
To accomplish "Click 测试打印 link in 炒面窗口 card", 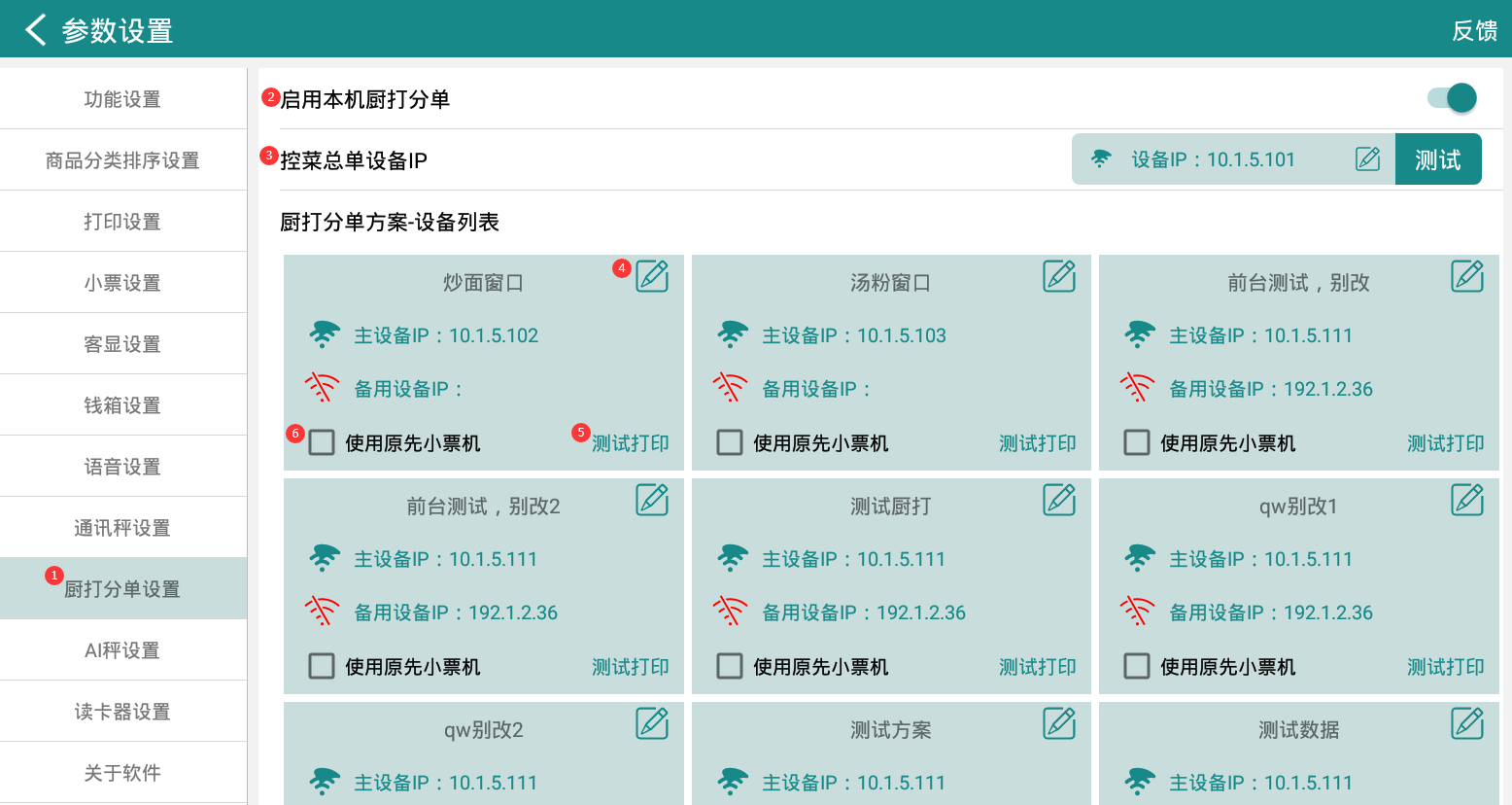I will (631, 443).
